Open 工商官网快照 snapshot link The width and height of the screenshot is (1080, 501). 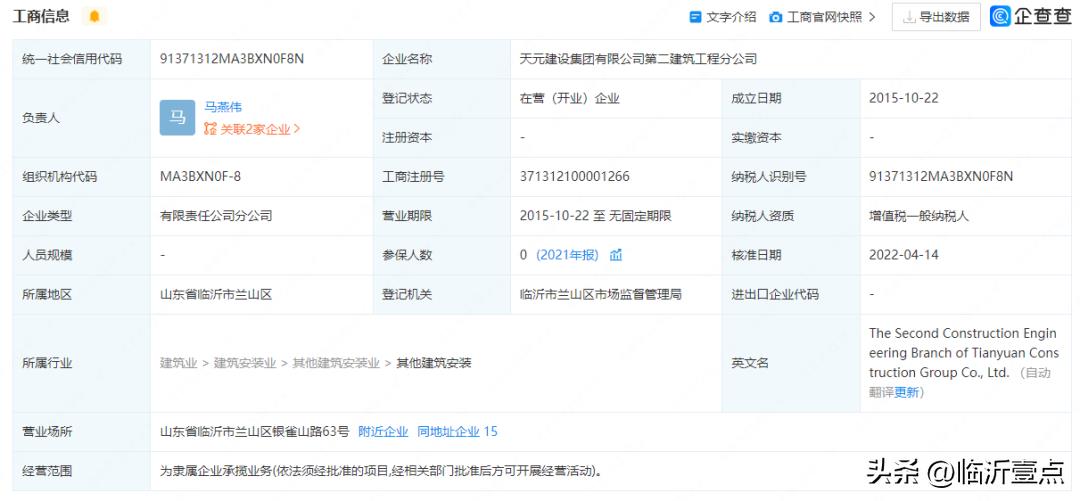824,17
